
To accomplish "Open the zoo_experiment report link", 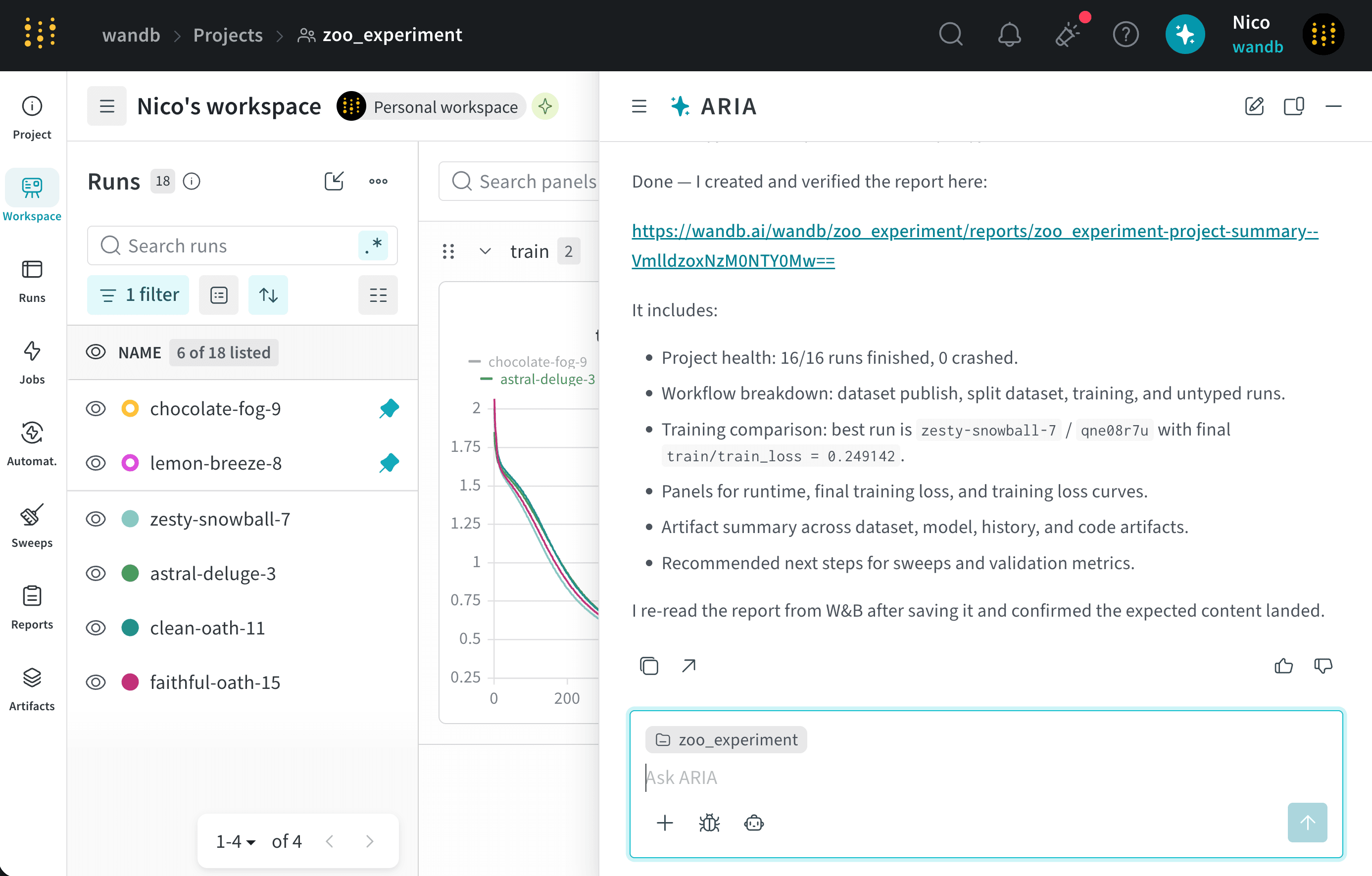I will pos(975,245).
